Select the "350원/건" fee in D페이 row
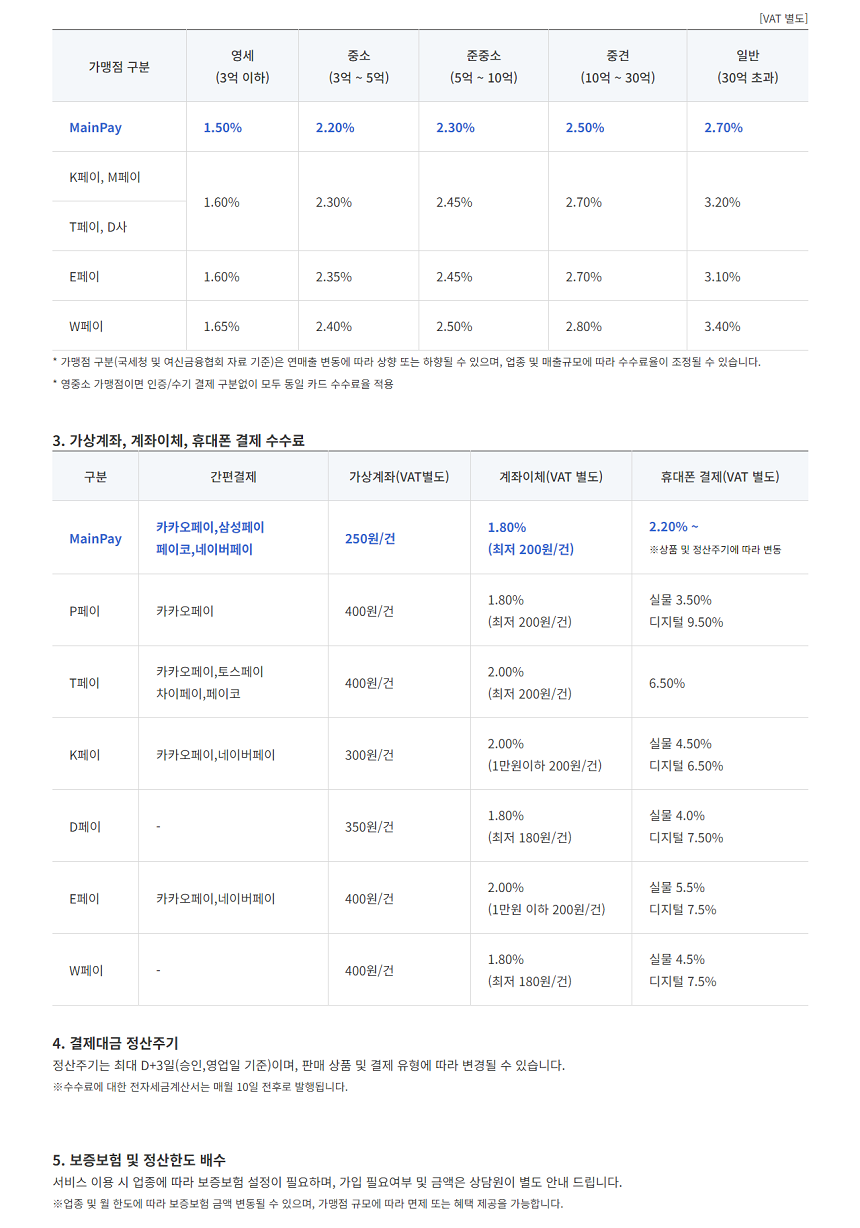 369,827
